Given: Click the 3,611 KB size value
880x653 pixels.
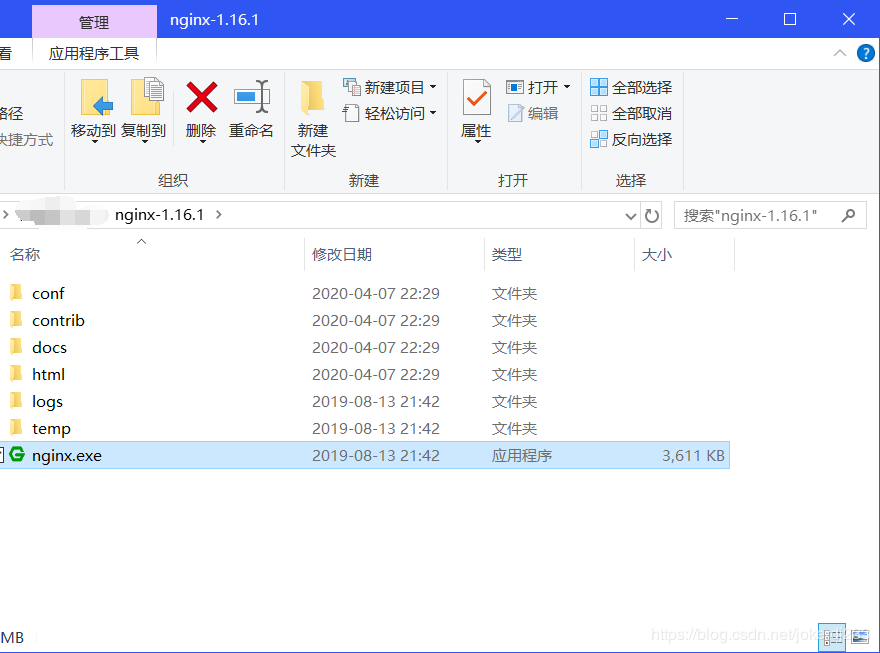Looking at the screenshot, I should [693, 456].
